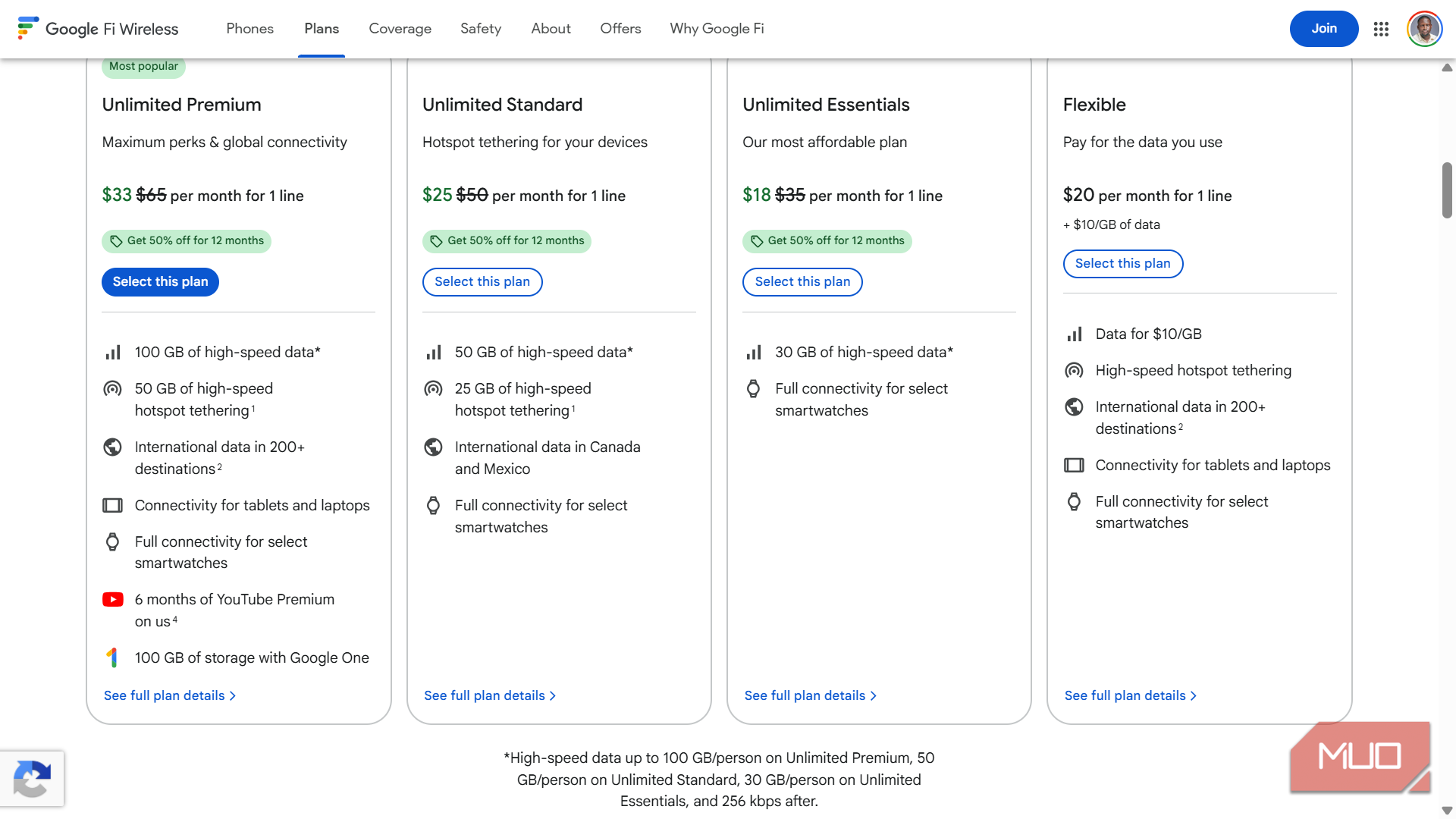Click signal bars icon beside 50 GB data
Screen dimensions: 1456x819
tap(433, 353)
